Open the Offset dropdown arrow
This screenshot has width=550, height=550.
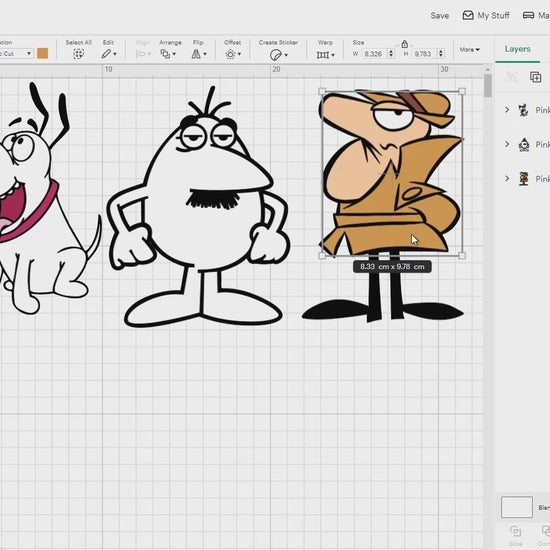tap(240, 54)
